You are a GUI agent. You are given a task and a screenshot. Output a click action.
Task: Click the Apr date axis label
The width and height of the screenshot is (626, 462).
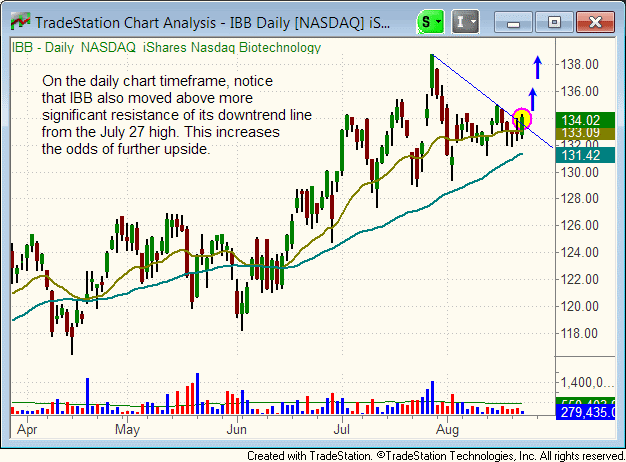click(27, 430)
